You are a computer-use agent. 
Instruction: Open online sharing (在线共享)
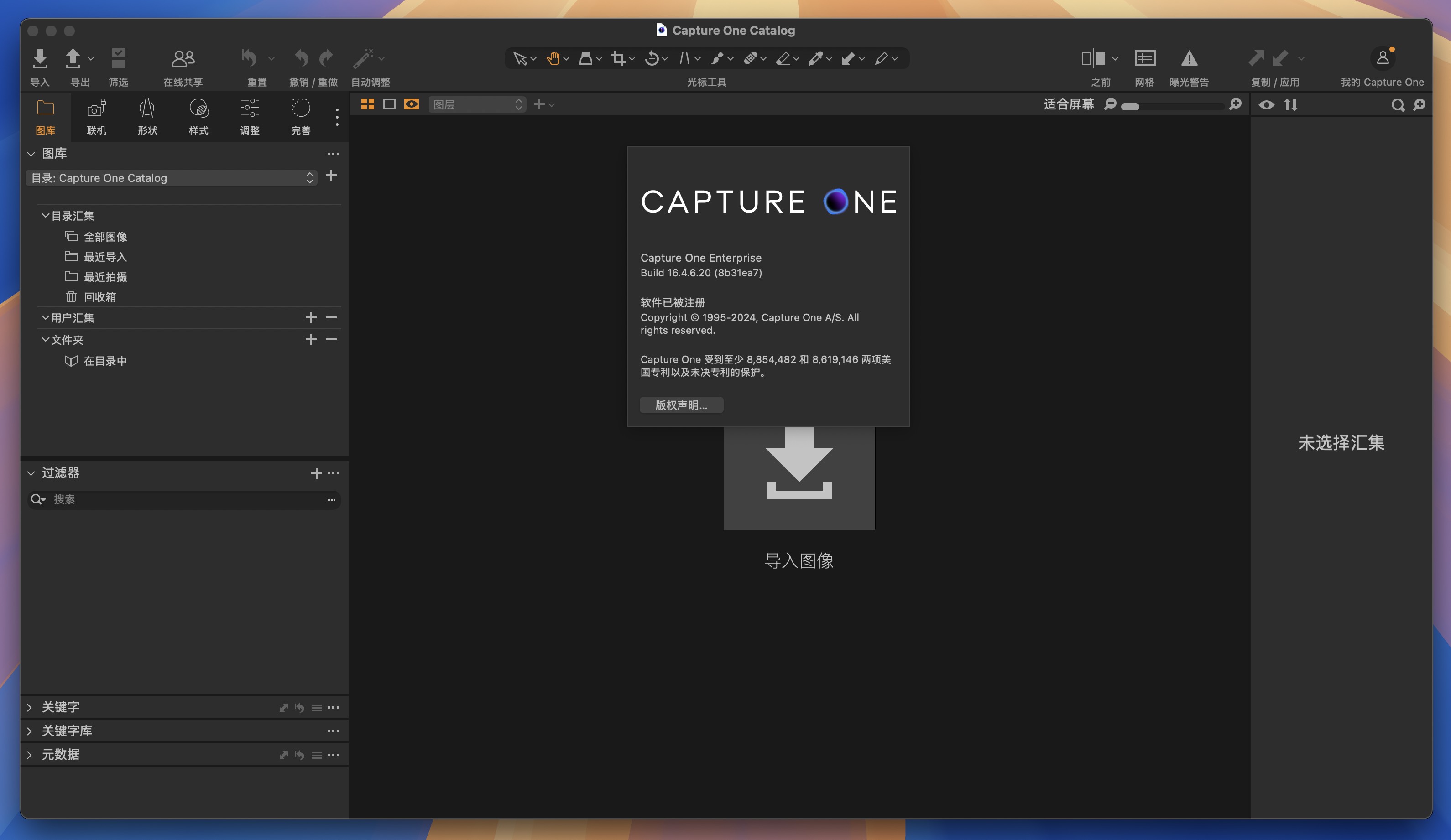(x=183, y=58)
